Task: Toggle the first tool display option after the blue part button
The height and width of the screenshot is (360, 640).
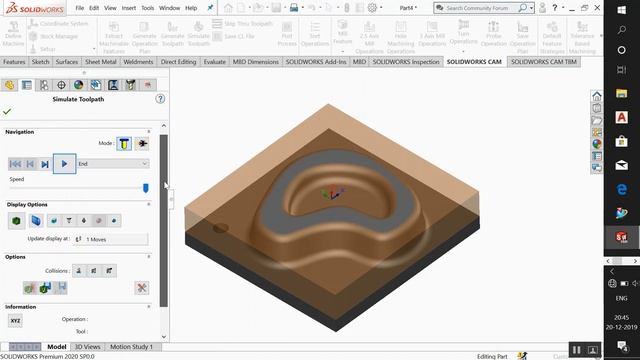Action: click(54, 221)
